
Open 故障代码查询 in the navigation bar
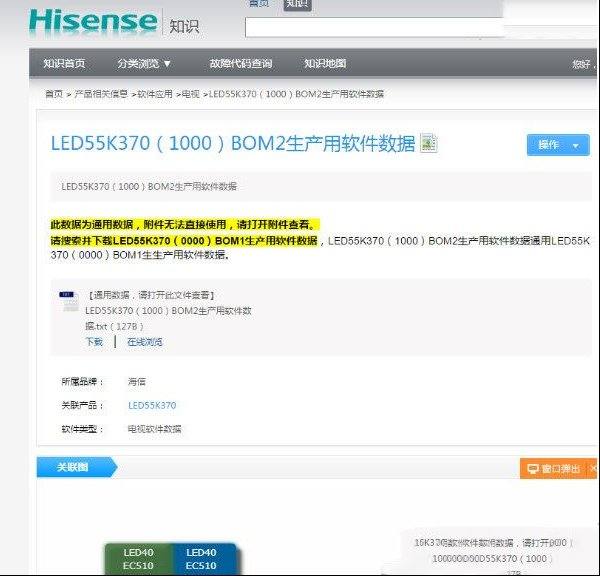point(241,64)
